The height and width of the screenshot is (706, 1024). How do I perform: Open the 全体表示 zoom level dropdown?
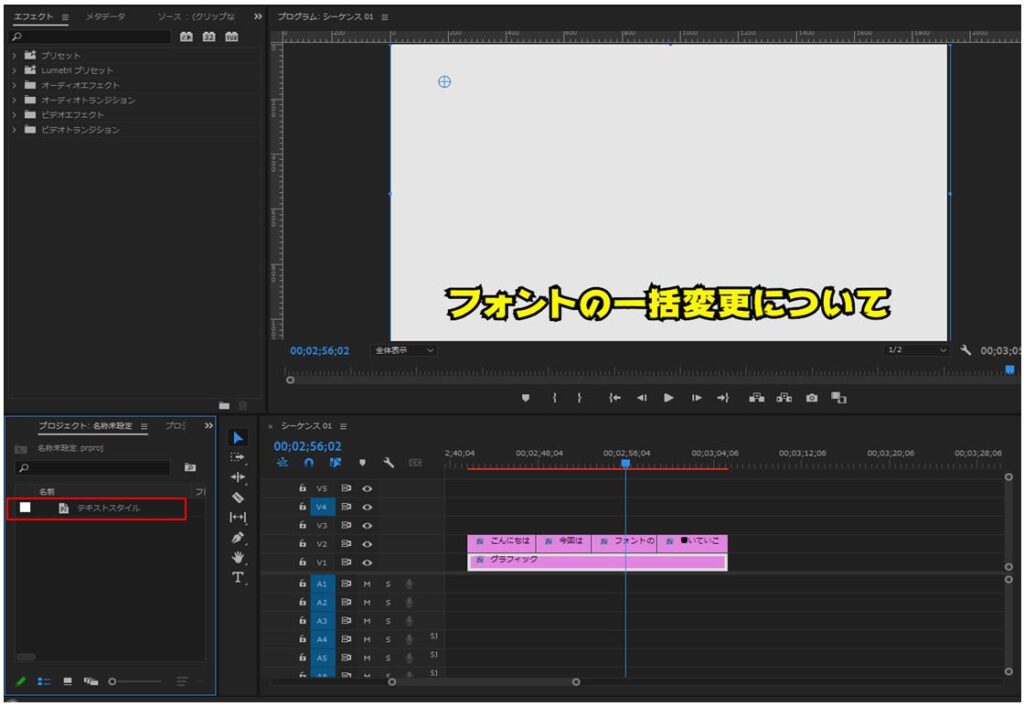404,351
